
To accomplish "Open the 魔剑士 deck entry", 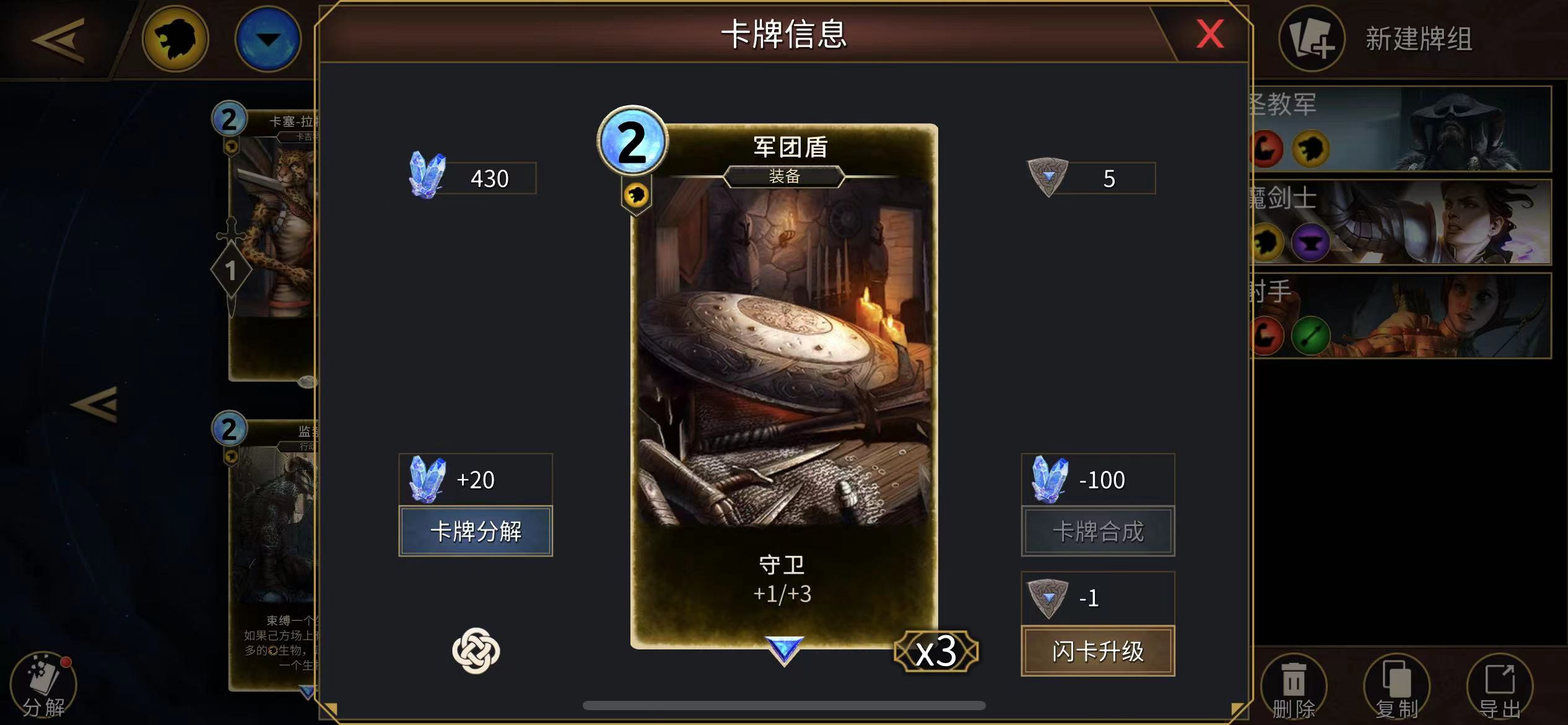I will [1401, 222].
